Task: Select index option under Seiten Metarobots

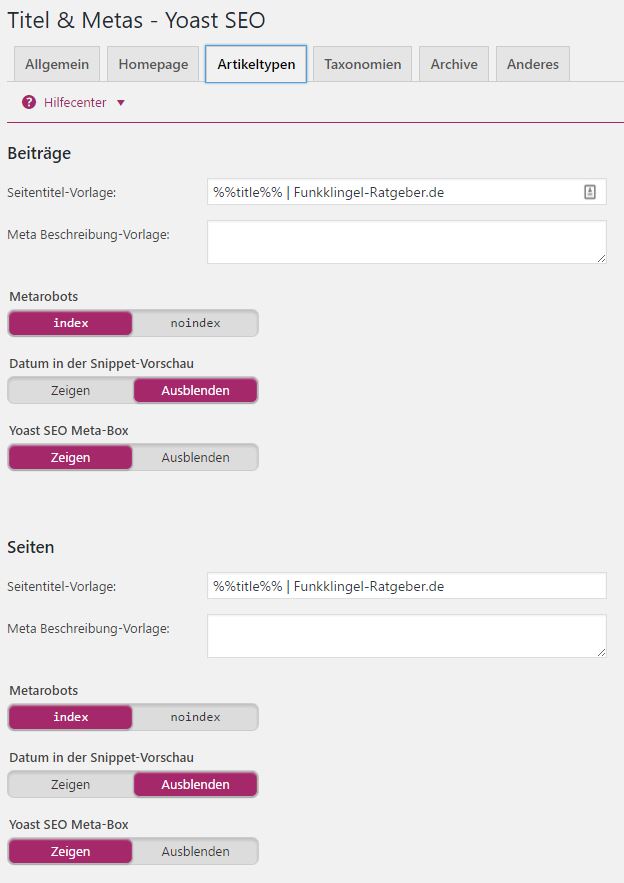Action: pos(70,717)
